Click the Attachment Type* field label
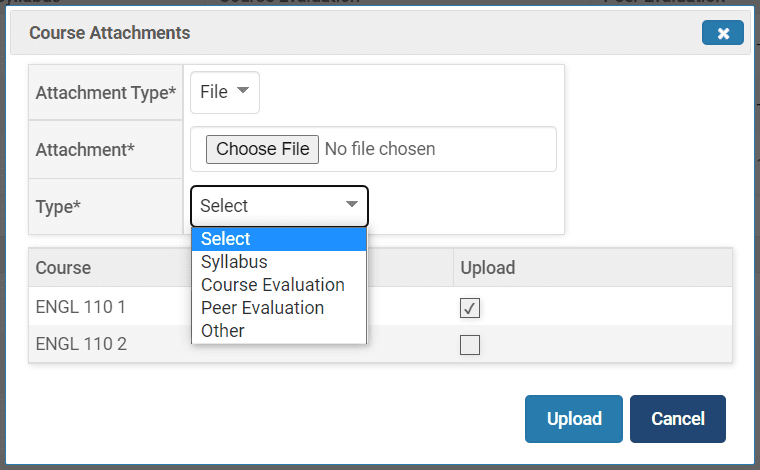The height and width of the screenshot is (470, 760). coord(106,93)
